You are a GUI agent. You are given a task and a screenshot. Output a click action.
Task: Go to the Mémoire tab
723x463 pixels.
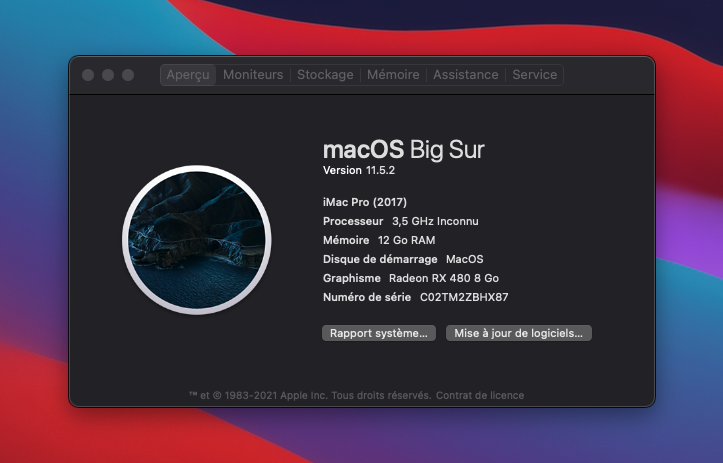click(x=393, y=75)
